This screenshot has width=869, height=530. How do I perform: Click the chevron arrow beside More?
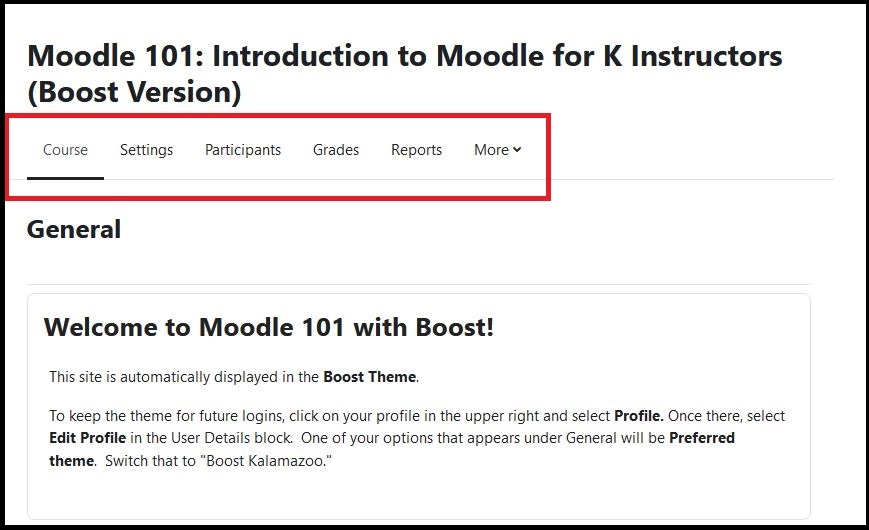tap(517, 150)
